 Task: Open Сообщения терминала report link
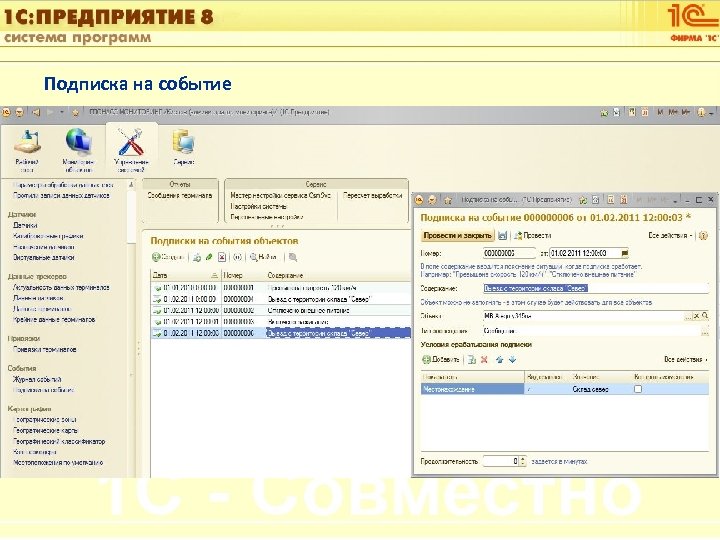click(x=180, y=196)
